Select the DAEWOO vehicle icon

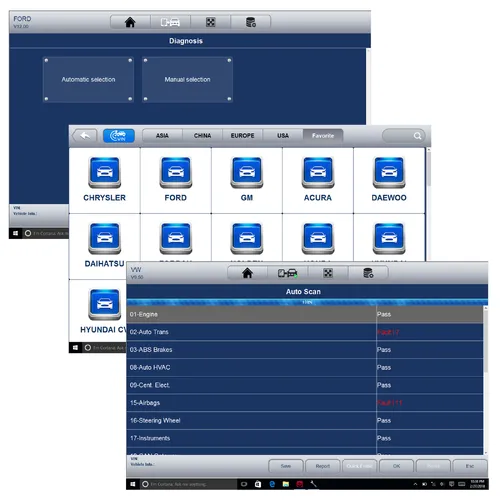[389, 173]
